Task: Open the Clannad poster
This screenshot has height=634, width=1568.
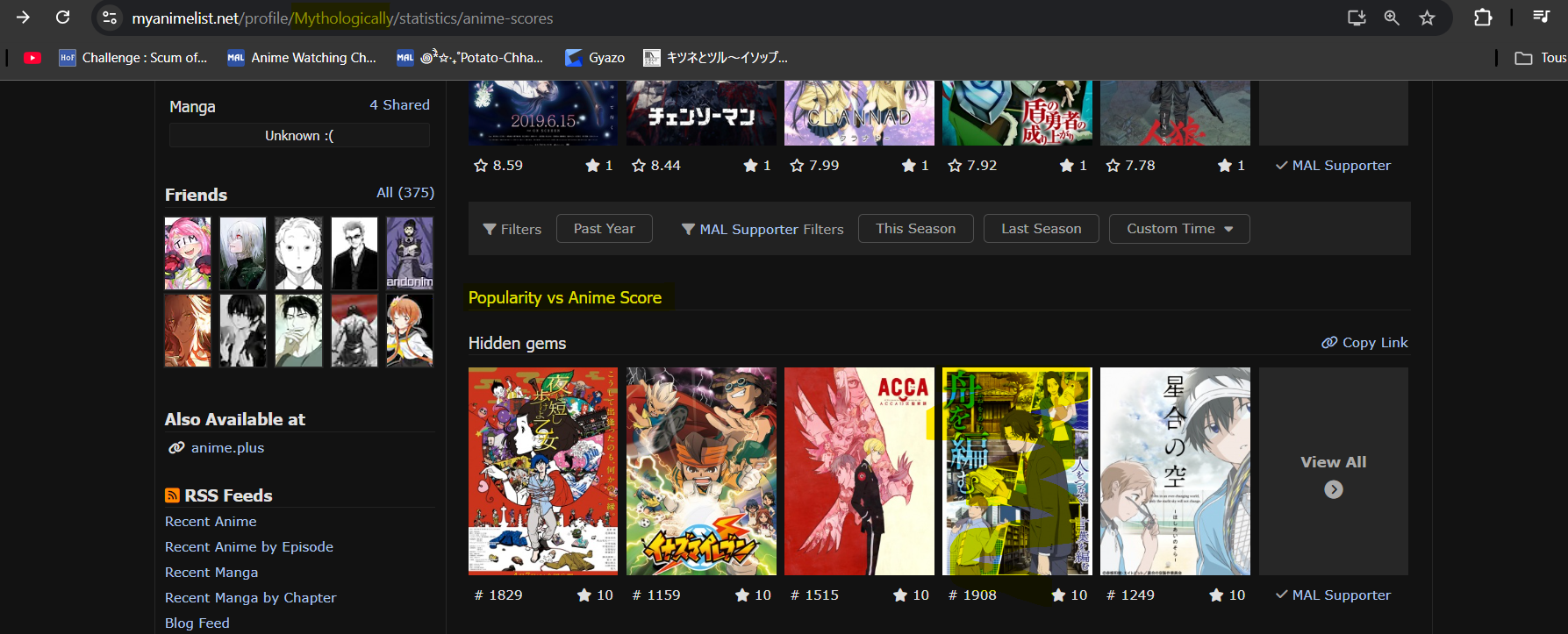Action: 859,113
